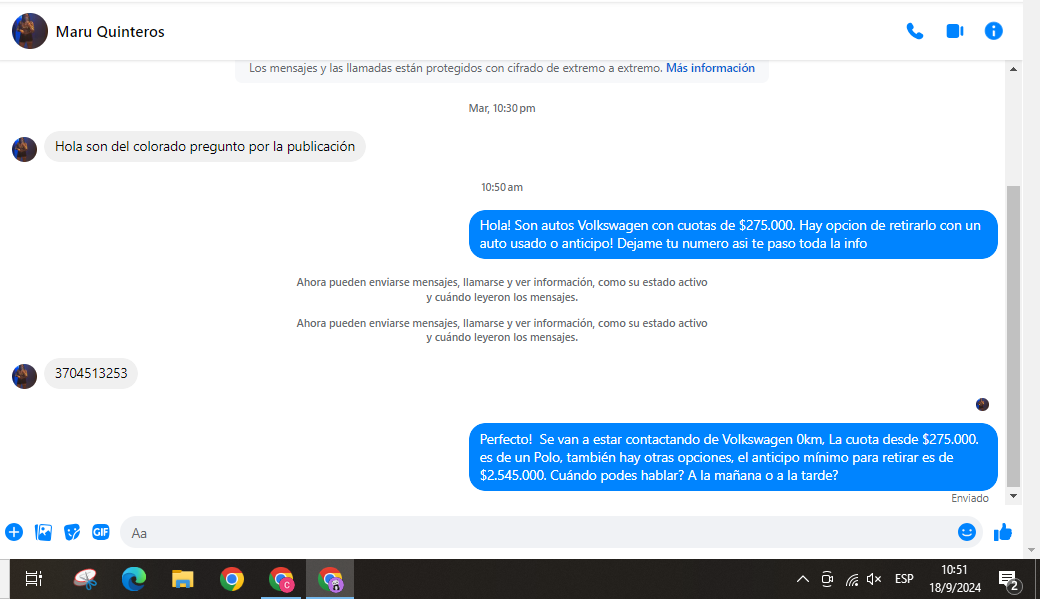Switch to active Chrome window with purple badge
The width and height of the screenshot is (1040, 599).
[x=330, y=579]
